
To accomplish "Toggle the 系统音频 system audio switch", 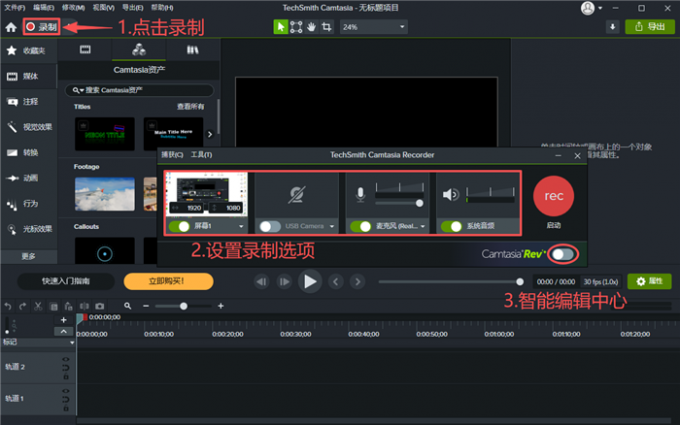I will (451, 226).
